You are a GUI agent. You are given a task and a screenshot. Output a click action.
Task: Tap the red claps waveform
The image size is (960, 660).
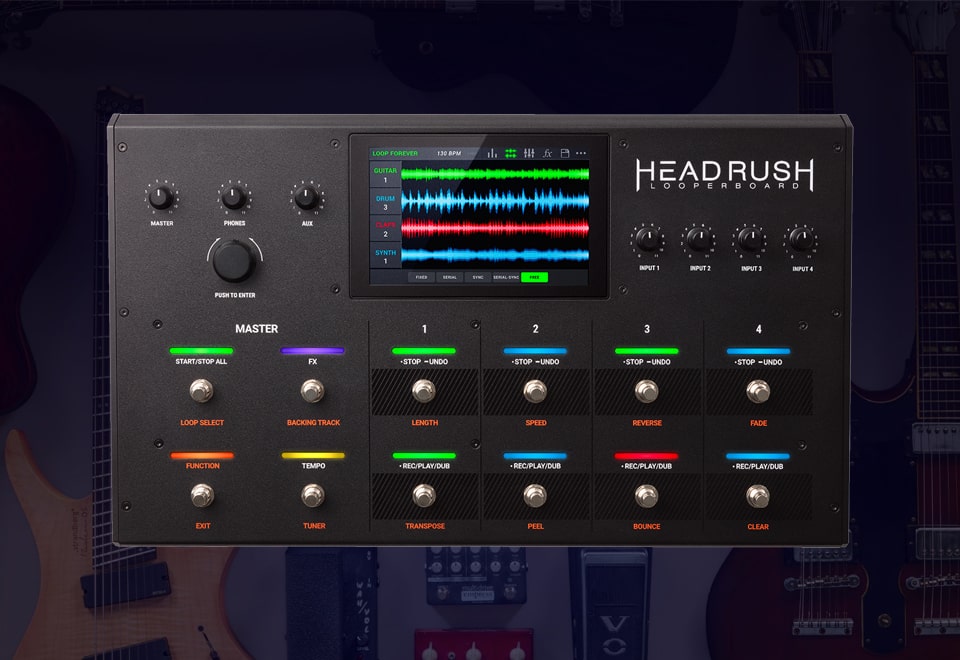pyautogui.click(x=495, y=228)
